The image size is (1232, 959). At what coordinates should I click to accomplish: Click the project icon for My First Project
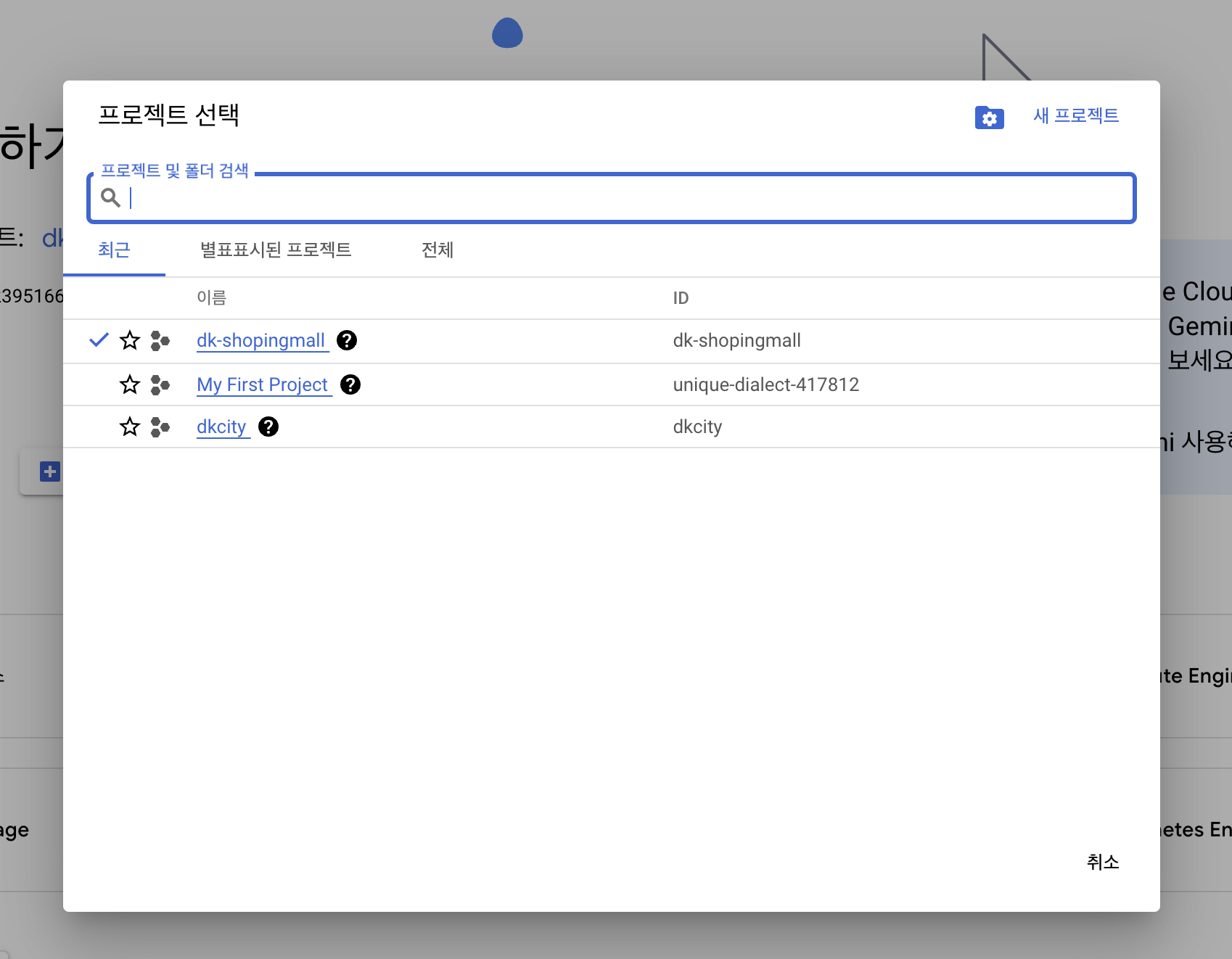(160, 384)
